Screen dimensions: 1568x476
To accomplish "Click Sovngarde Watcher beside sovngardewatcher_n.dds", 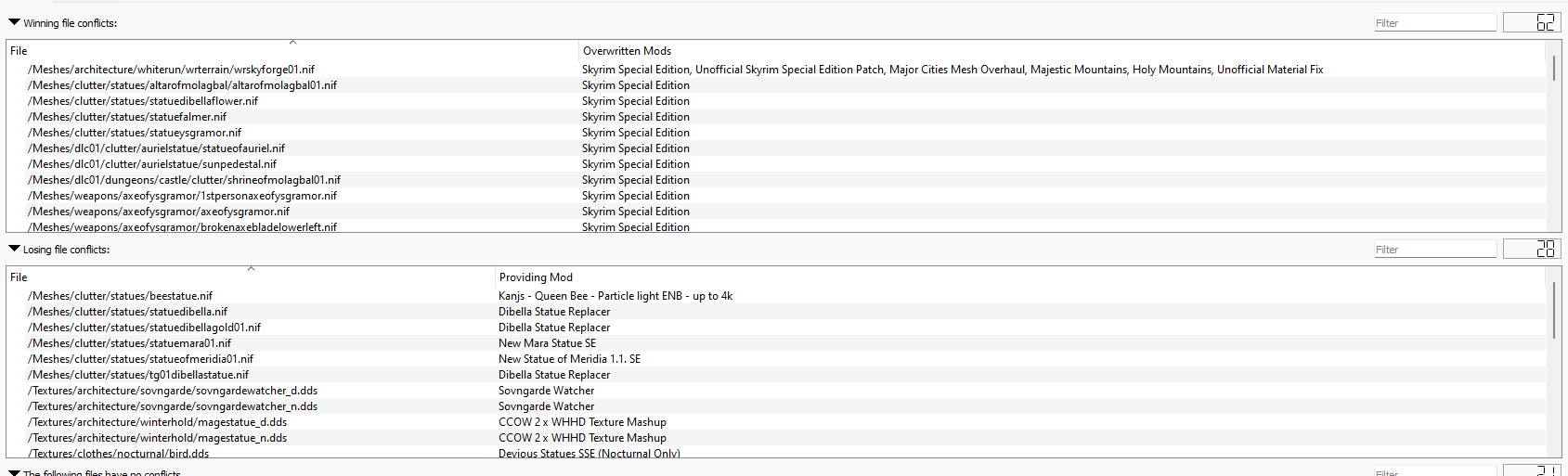I will click(x=546, y=406).
